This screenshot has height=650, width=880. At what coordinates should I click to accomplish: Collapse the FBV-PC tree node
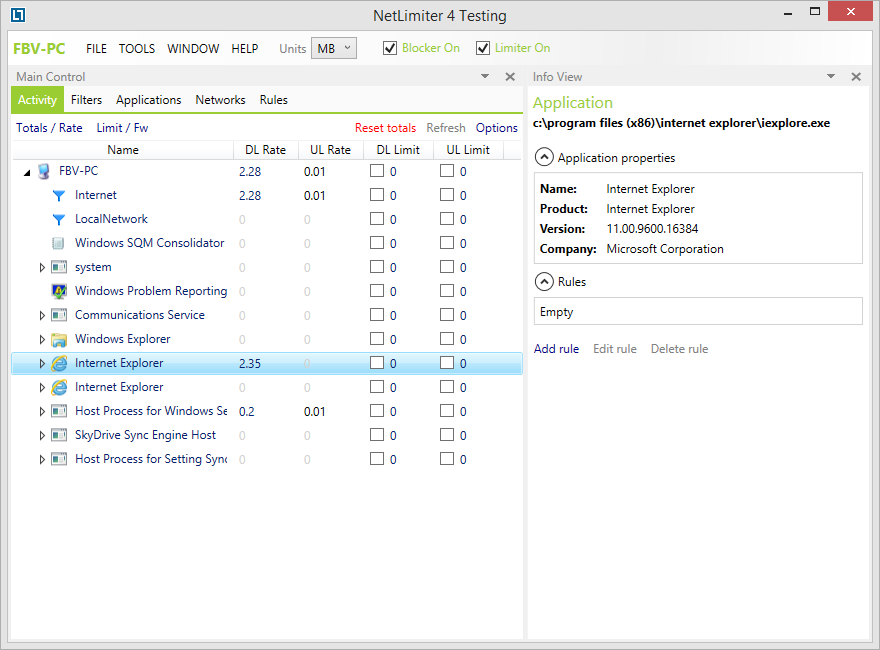click(27, 173)
